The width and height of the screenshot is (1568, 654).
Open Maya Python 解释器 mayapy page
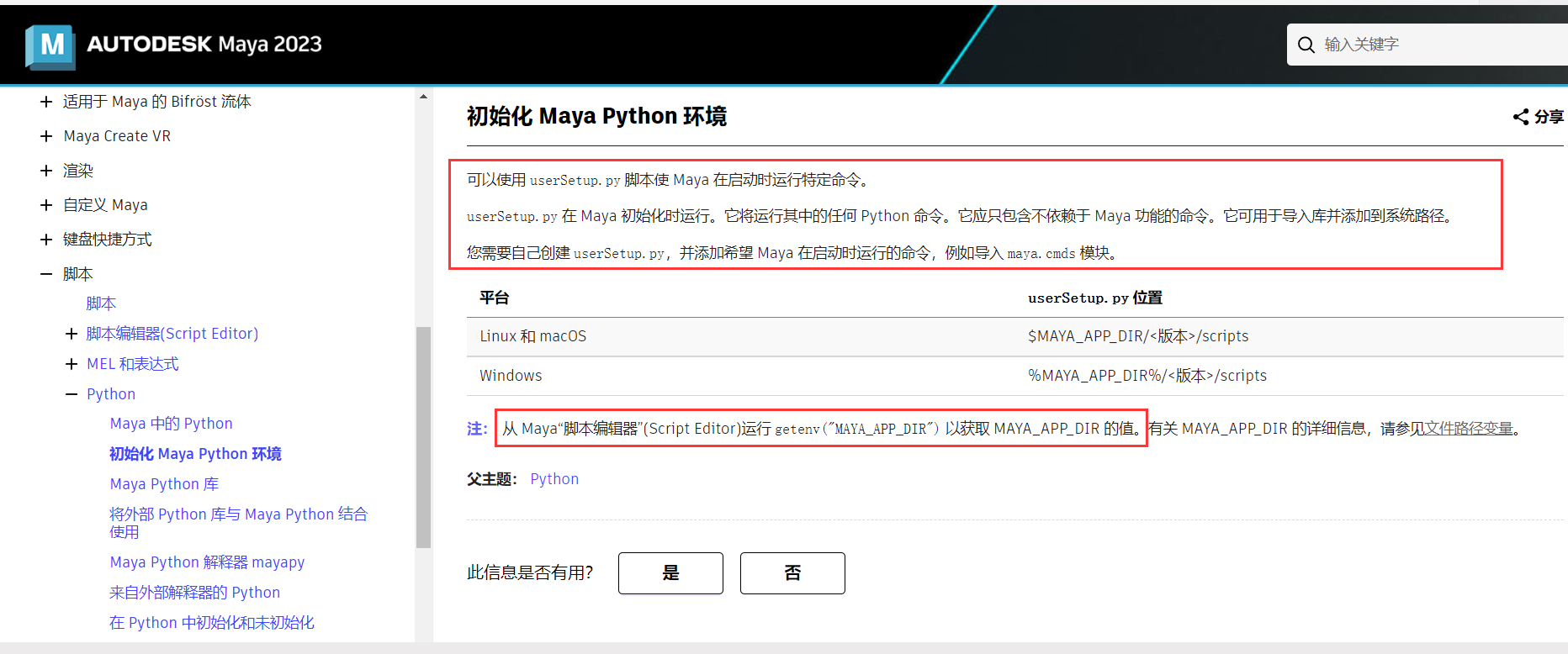(207, 562)
